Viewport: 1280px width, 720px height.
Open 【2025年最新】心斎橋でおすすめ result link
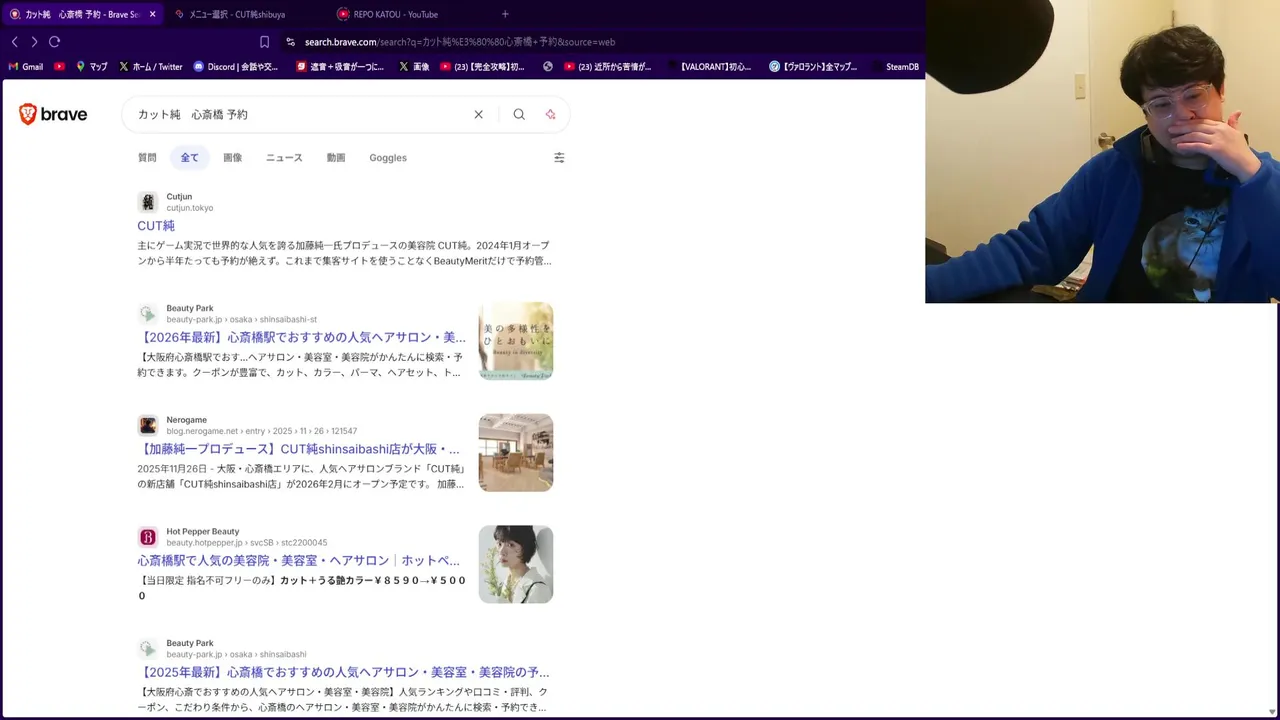(343, 672)
